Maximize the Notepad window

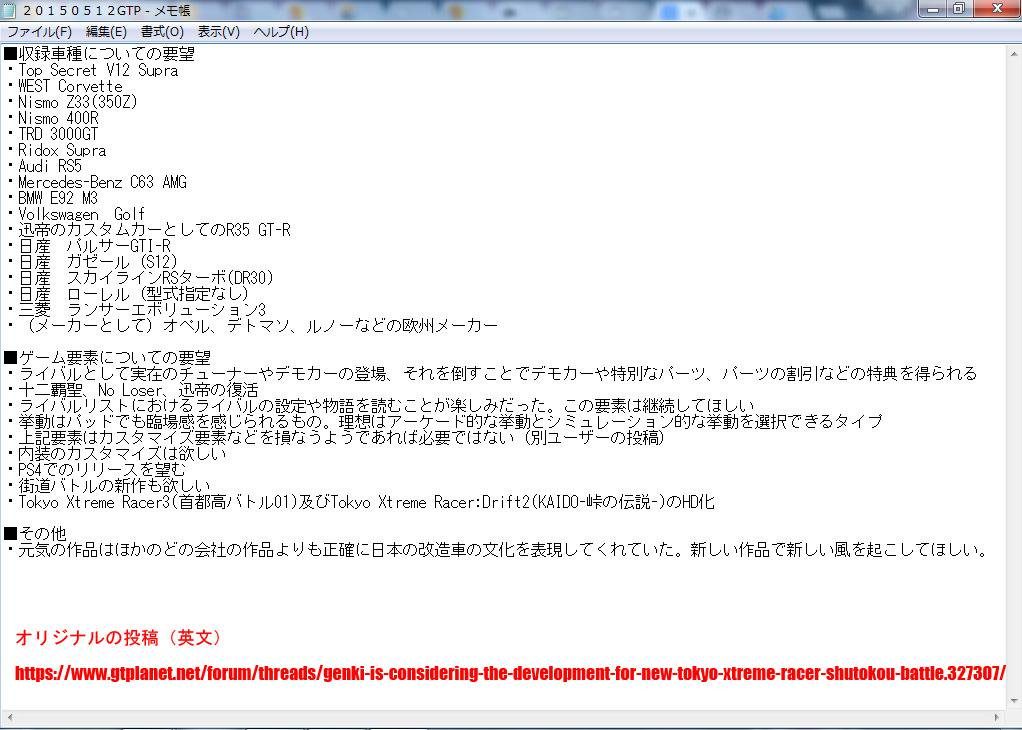click(959, 9)
